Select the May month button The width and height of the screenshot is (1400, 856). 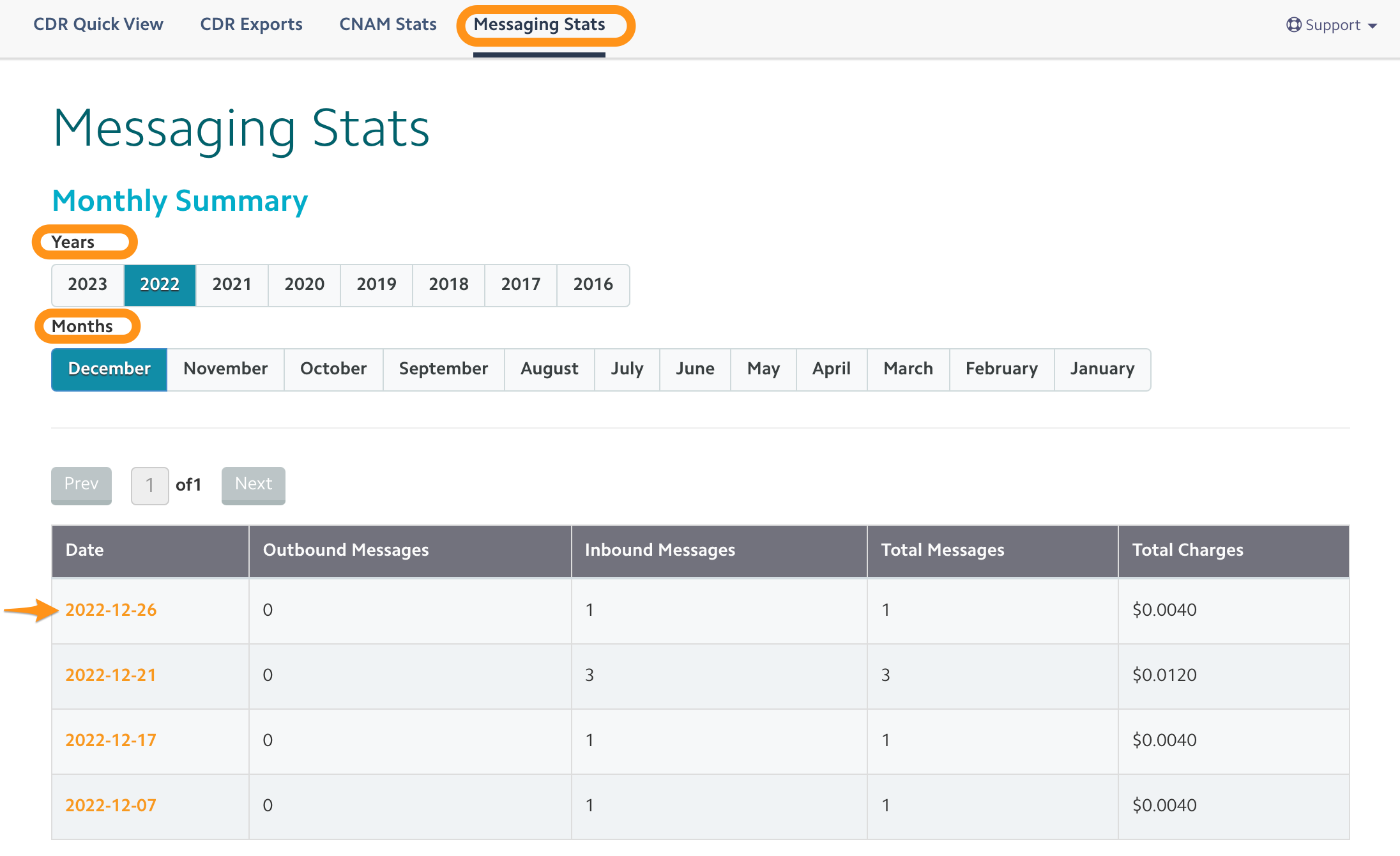(x=763, y=369)
